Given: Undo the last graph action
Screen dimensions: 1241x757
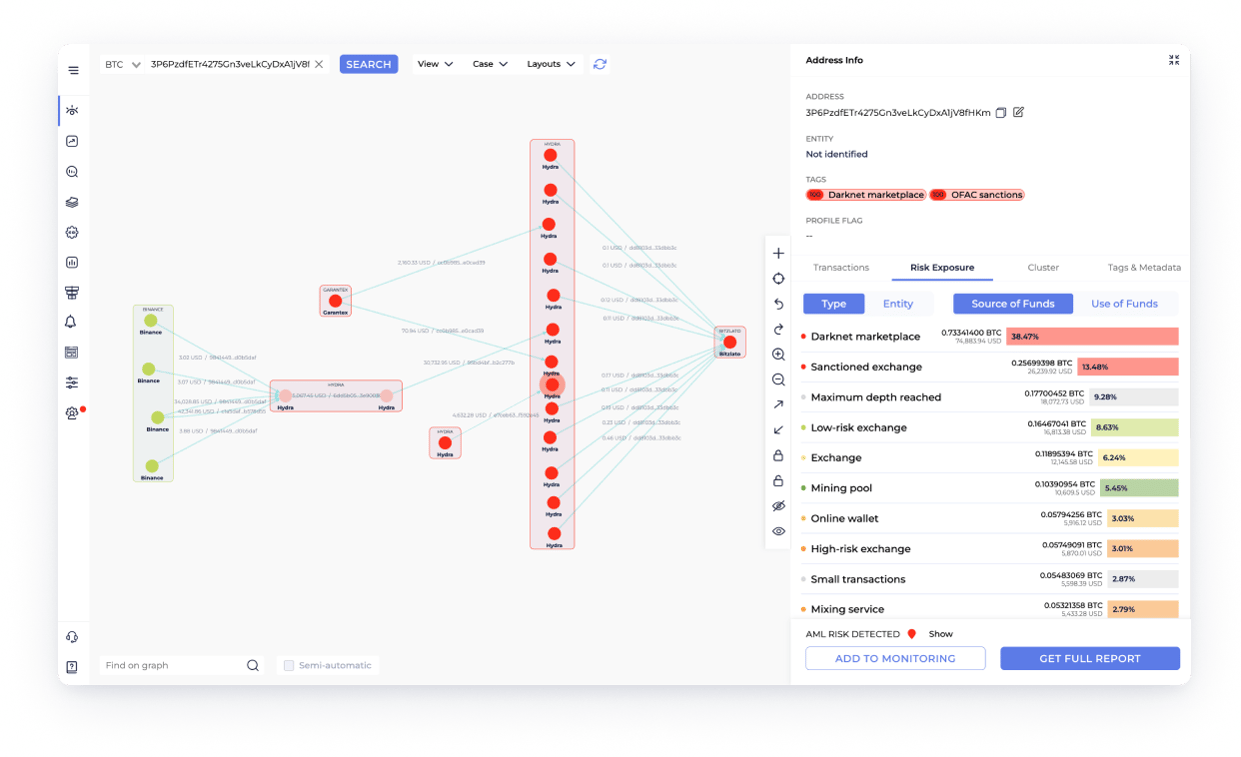Looking at the screenshot, I should pyautogui.click(x=779, y=304).
